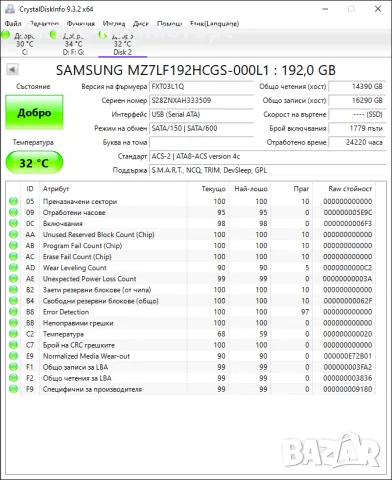
Task: Click the status circle for Wear Leveling Count
Action: click(x=13, y=268)
